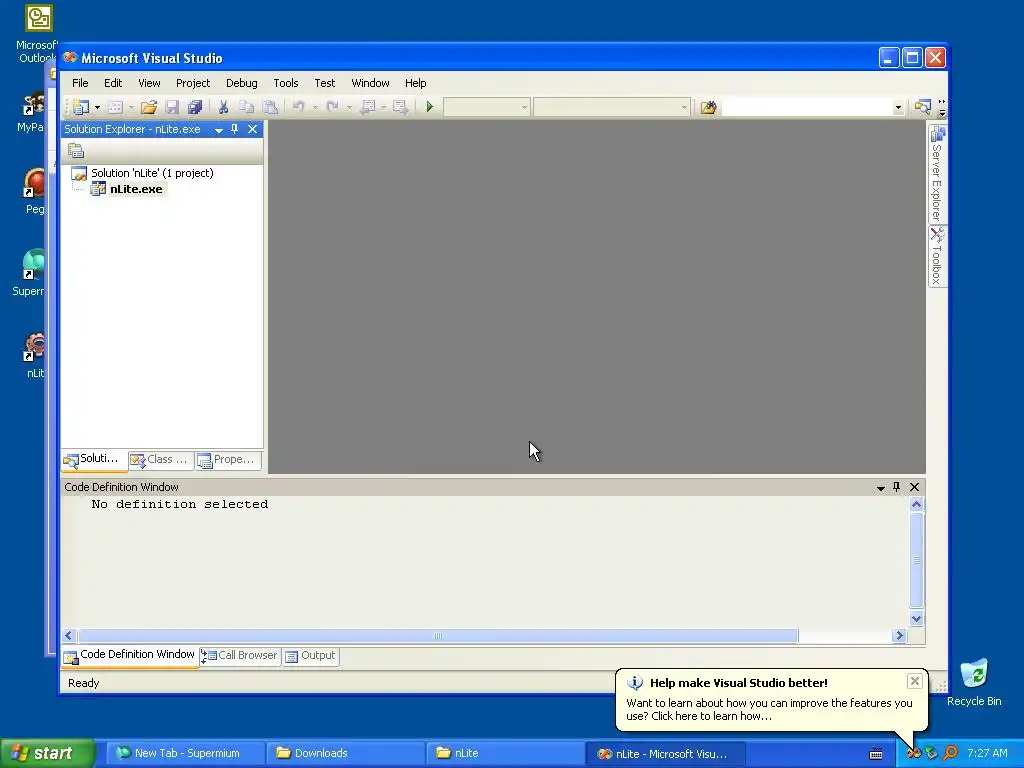Screen dimensions: 1024x768
Task: Open the View menu
Action: click(x=149, y=83)
